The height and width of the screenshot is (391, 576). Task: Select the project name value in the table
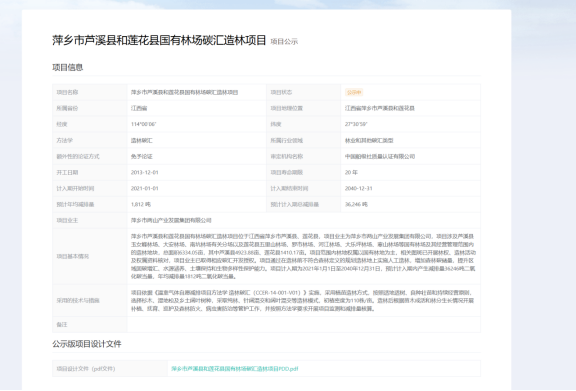coord(184,92)
